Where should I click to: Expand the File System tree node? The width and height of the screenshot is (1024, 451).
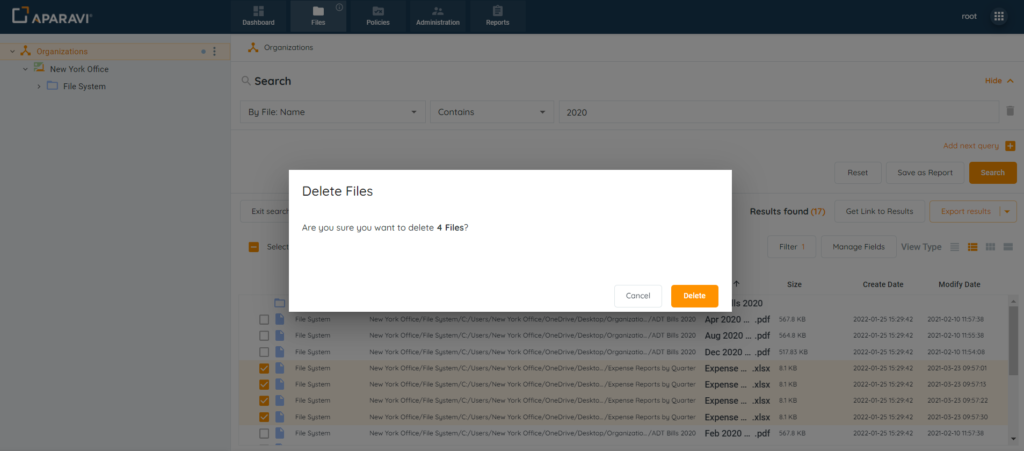tap(39, 87)
